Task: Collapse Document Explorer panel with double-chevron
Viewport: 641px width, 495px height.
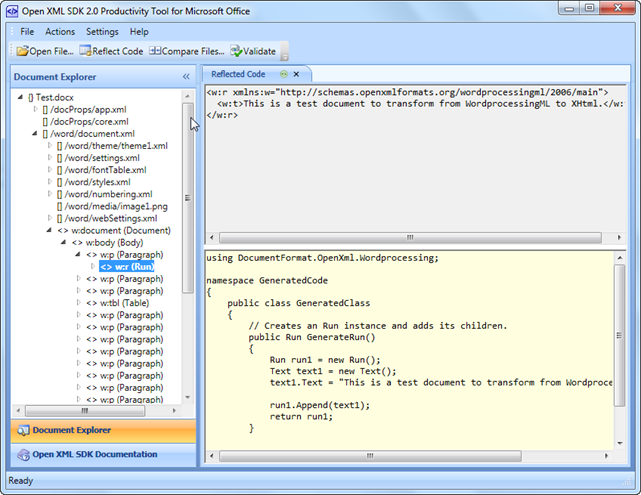Action: pyautogui.click(x=186, y=77)
